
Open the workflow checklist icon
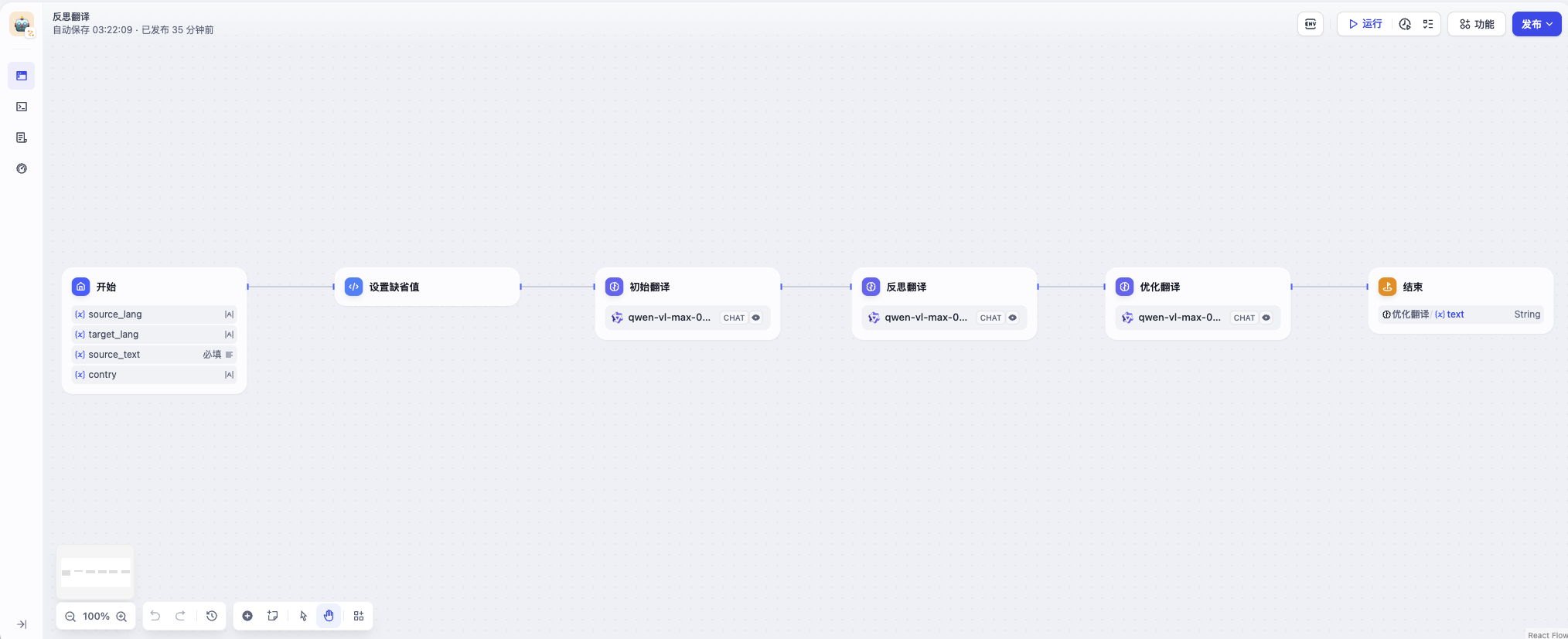pos(1428,24)
